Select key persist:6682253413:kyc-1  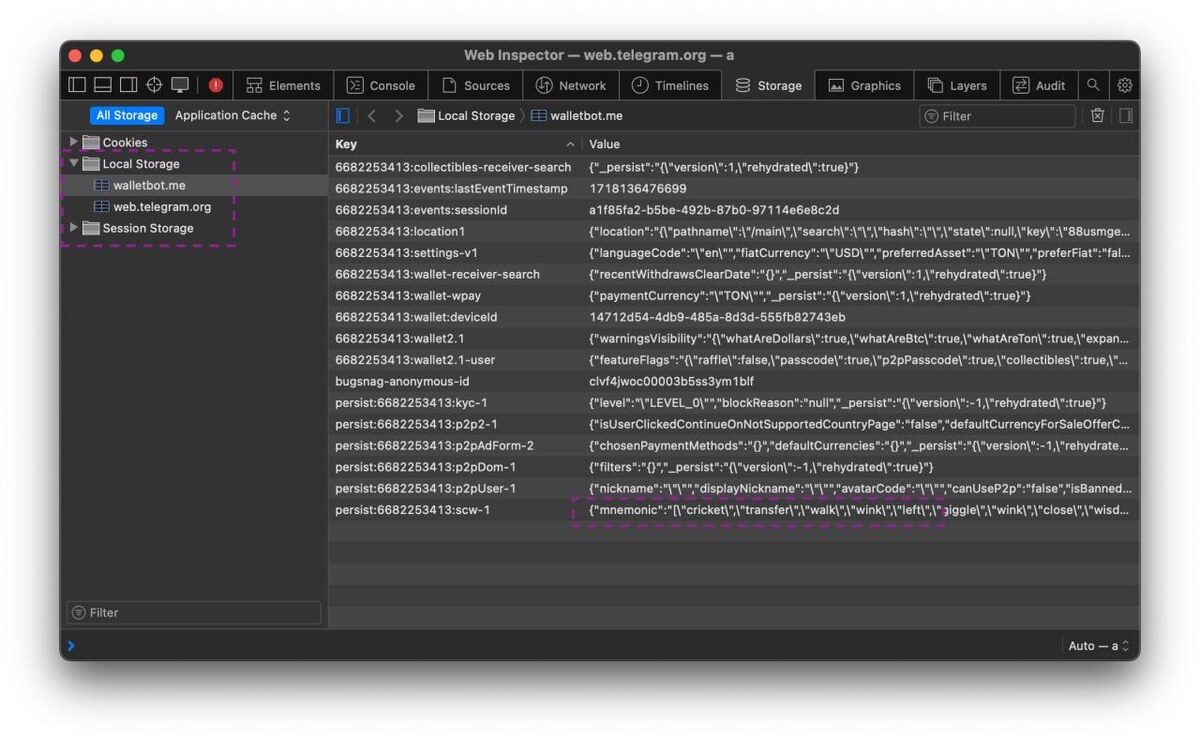pyautogui.click(x=411, y=403)
